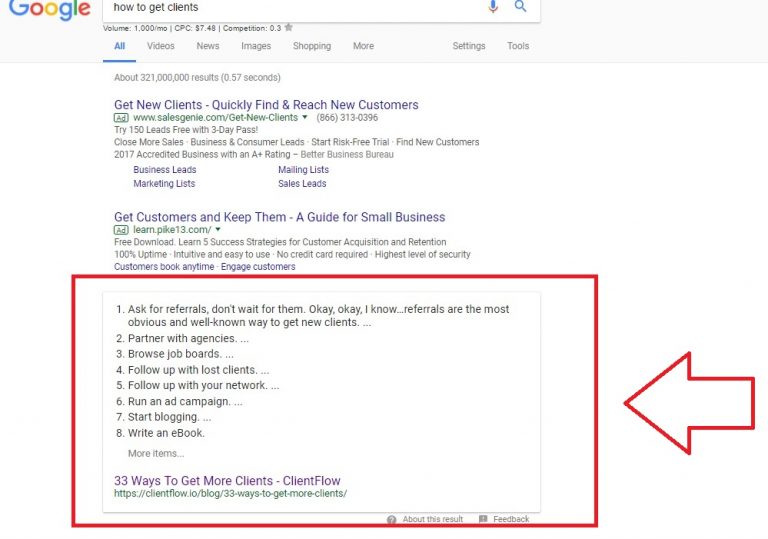Start voice search with microphone icon
This screenshot has width=768, height=539.
pyautogui.click(x=493, y=7)
